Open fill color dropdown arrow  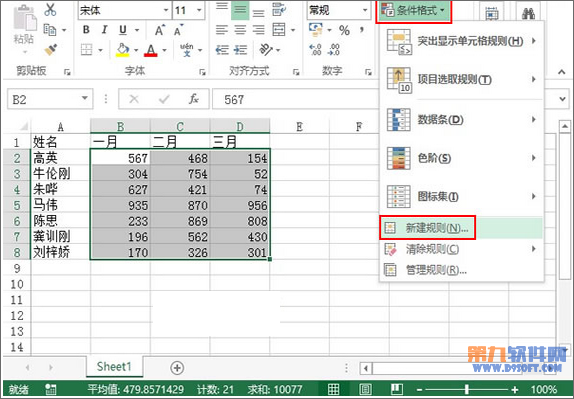pyautogui.click(x=136, y=50)
